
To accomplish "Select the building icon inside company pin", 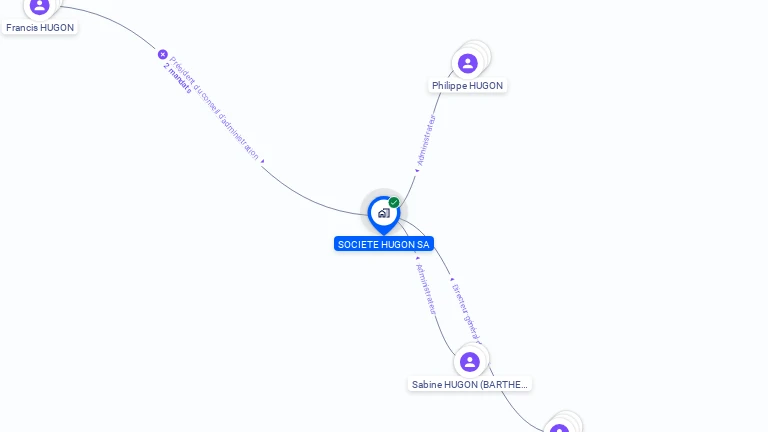I will point(384,213).
